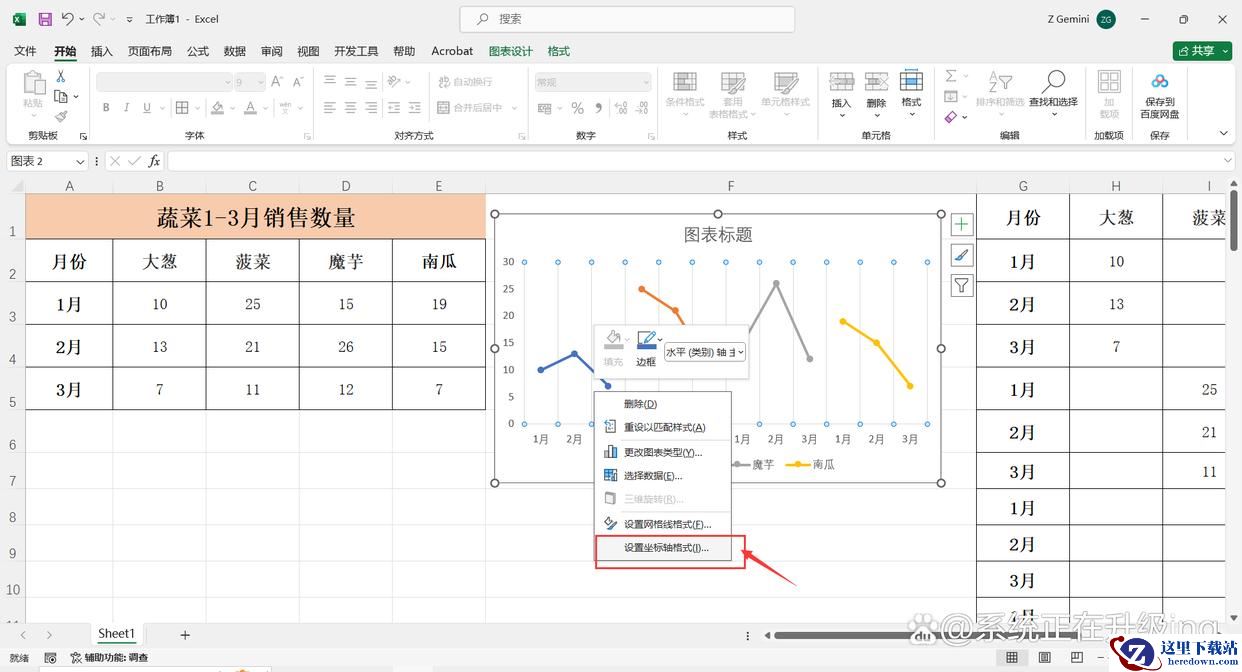This screenshot has height=672, width=1242.
Task: Click the 共享 share button
Action: 1201,51
